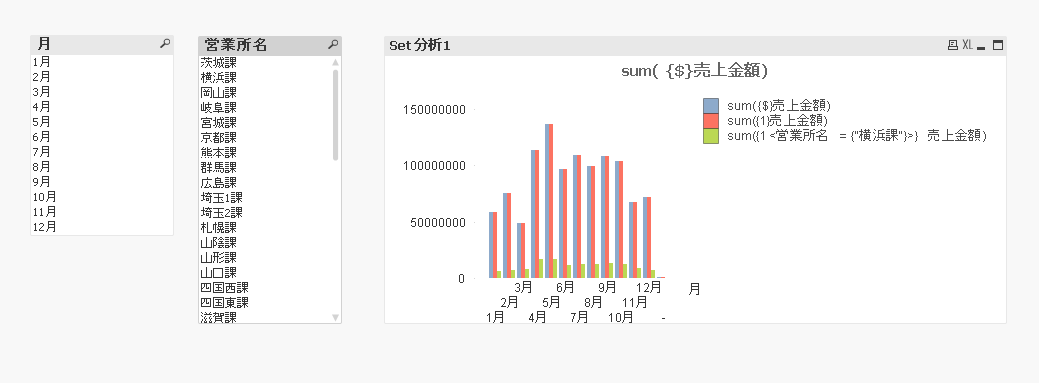Click the Set 分析1 chart caption bar

(x=695, y=45)
